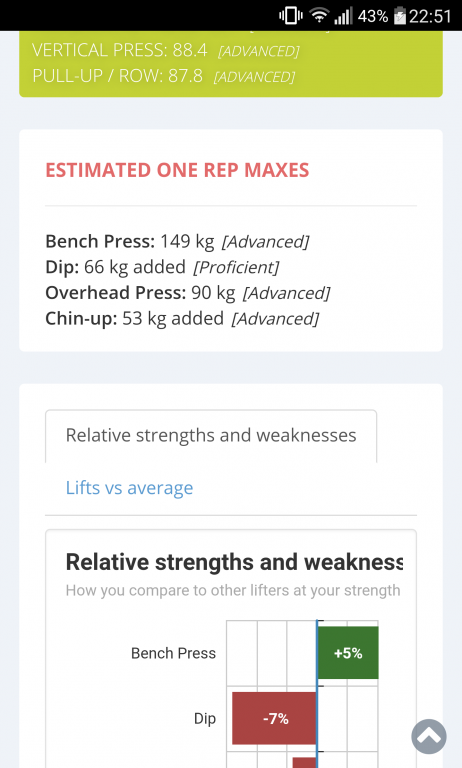Tap the Bench Press chart axis label
Image resolution: width=462 pixels, height=768 pixels.
point(173,653)
